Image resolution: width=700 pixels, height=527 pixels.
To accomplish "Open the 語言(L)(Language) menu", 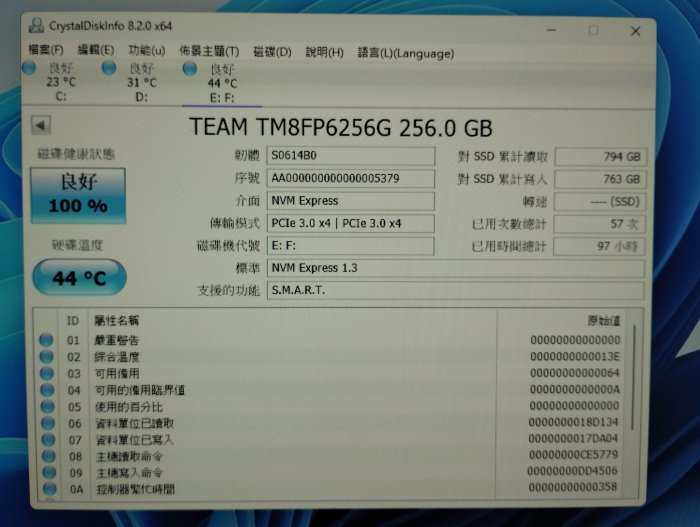I will [x=406, y=54].
